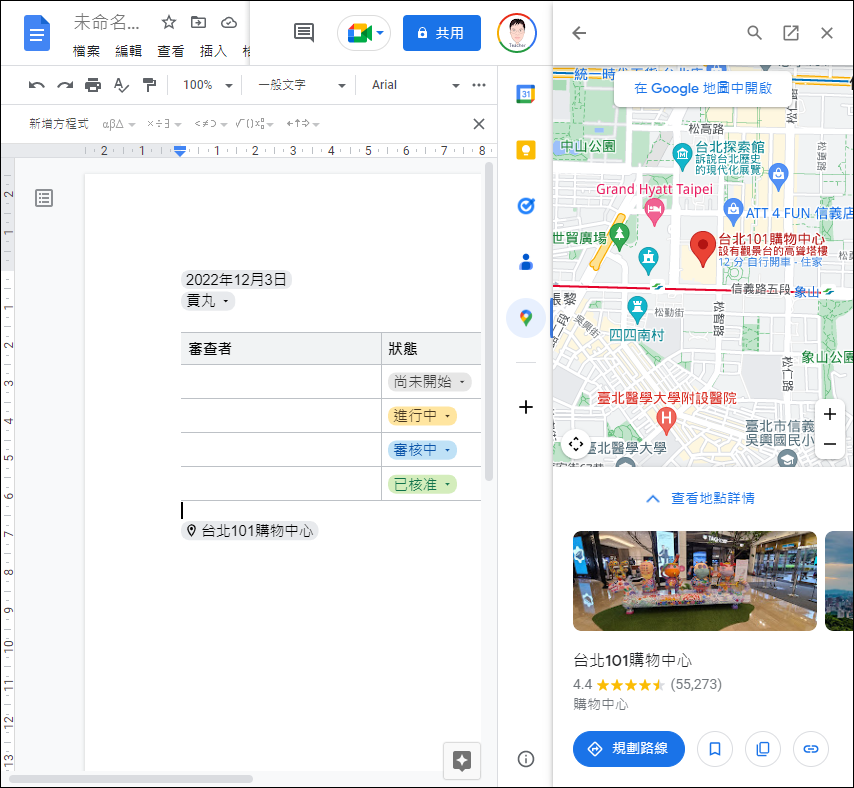The height and width of the screenshot is (788, 854).
Task: Open the 檔案 menu
Action: pos(86,51)
